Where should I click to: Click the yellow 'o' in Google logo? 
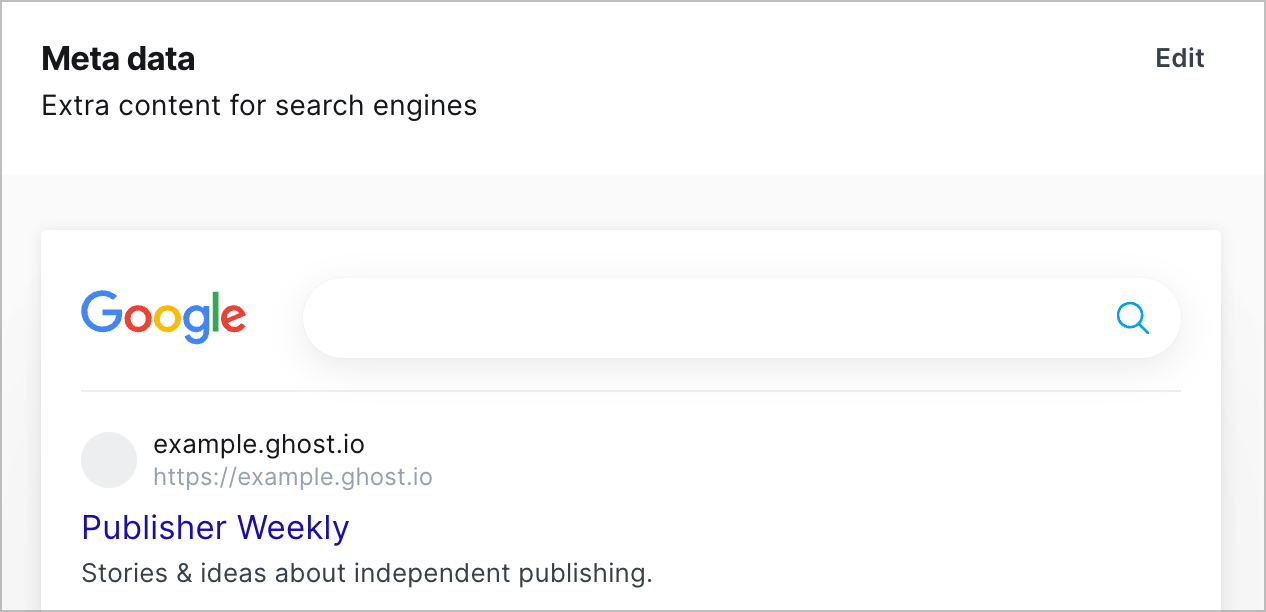(x=168, y=317)
